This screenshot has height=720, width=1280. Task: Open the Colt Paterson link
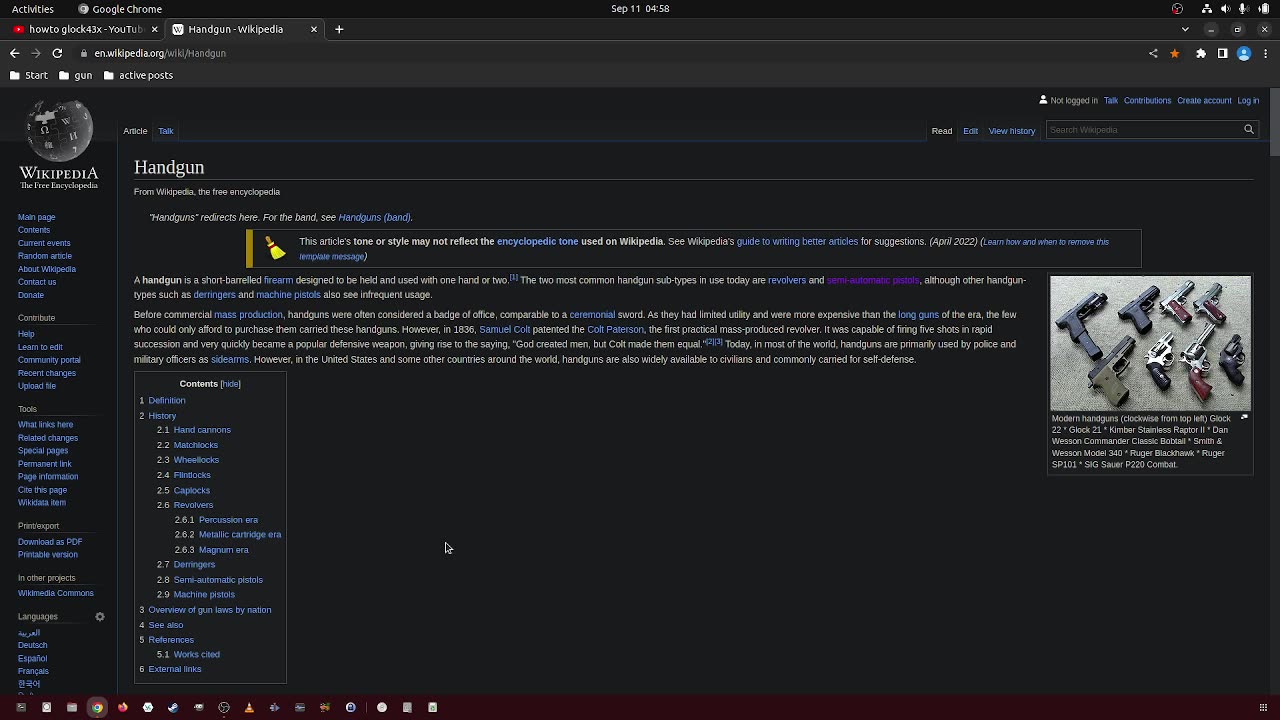(x=615, y=329)
